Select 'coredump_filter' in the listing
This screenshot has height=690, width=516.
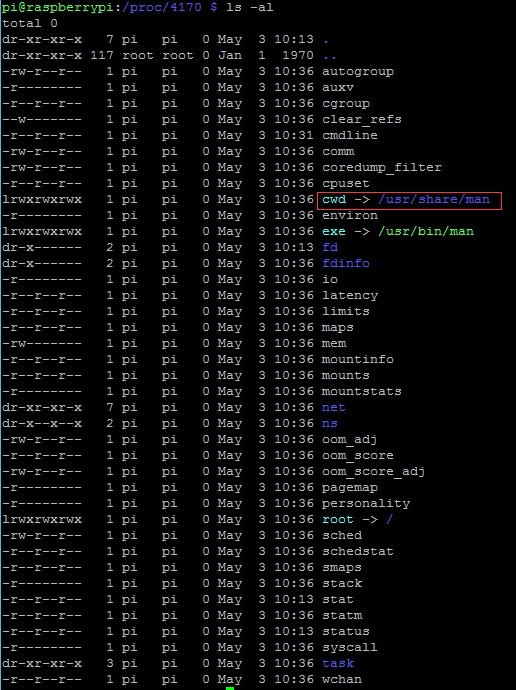382,168
